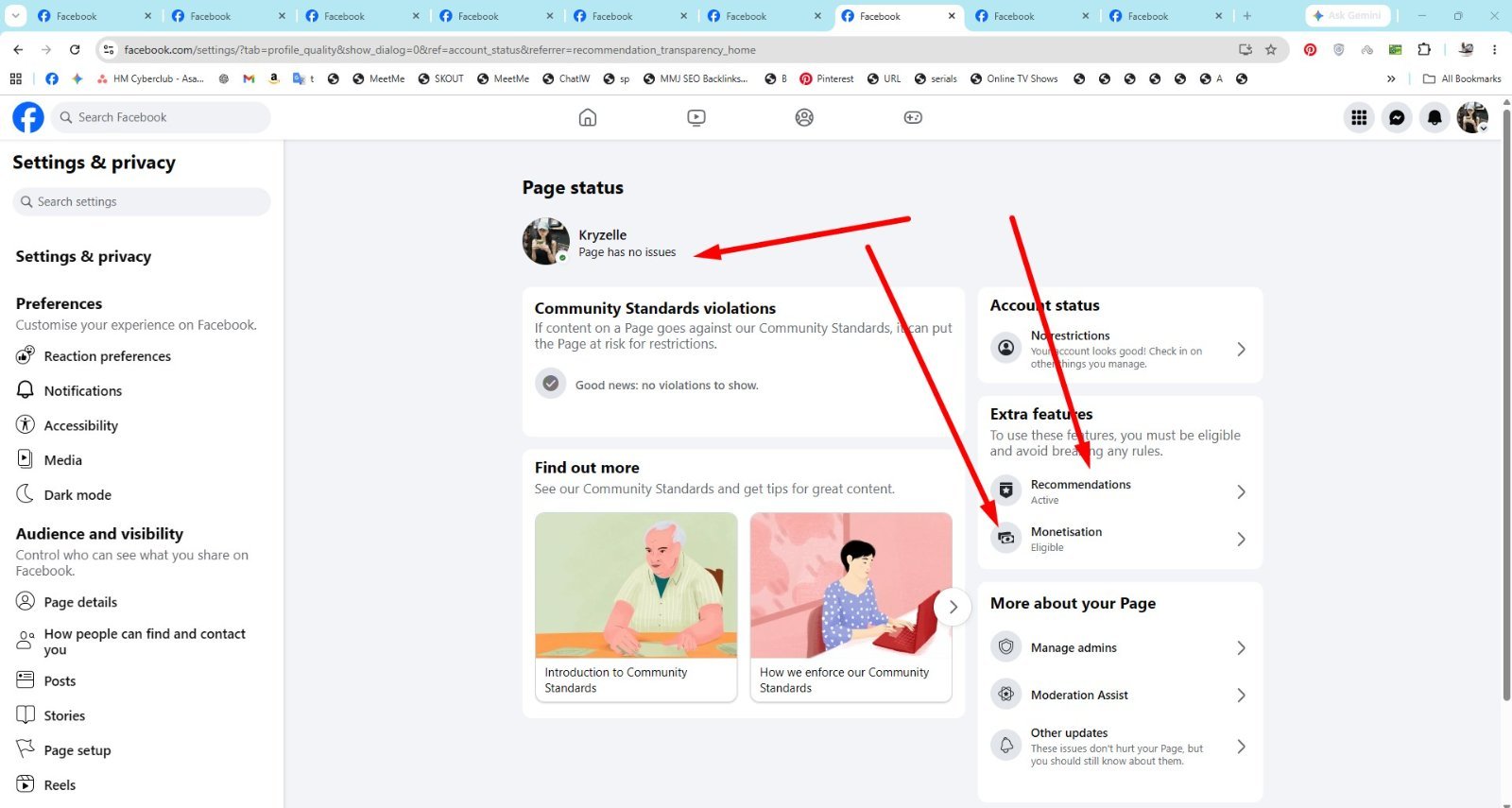The image size is (1512, 808).
Task: Expand the No restrictions account status chevron
Action: coord(1241,350)
